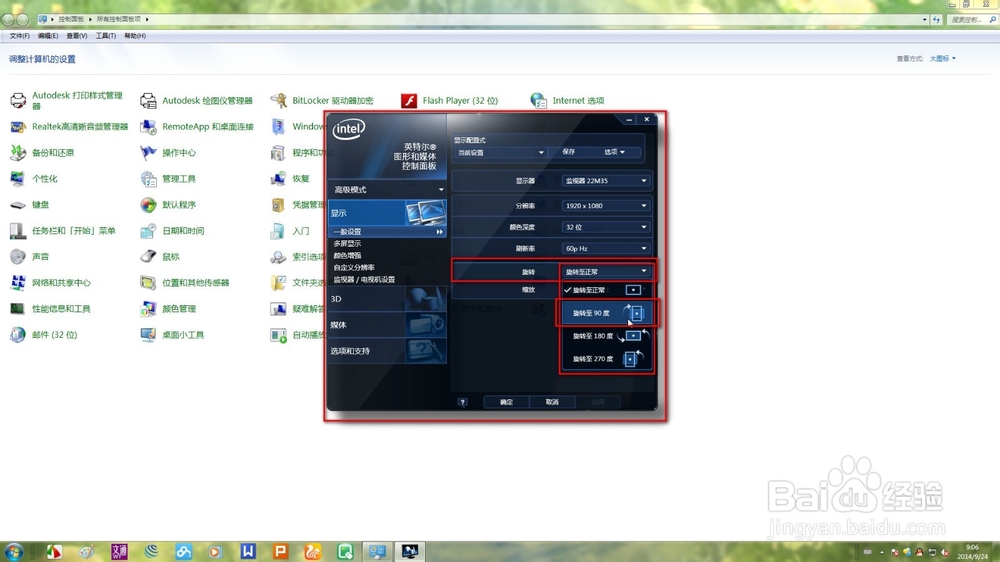Choose 旋转至 90 度 rotation option

[606, 313]
